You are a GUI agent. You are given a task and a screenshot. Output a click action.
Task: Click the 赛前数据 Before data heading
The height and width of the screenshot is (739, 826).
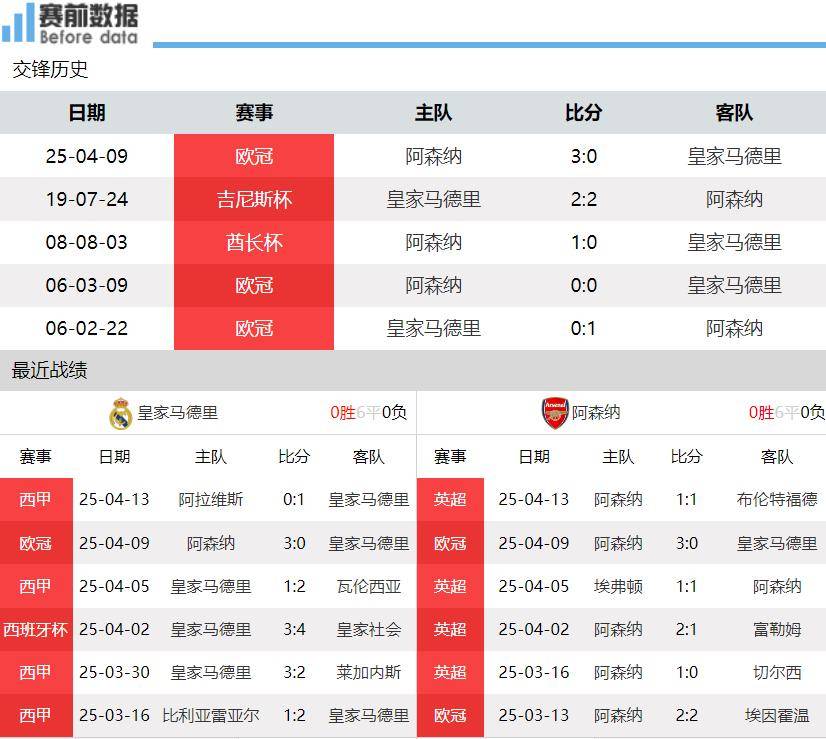[88, 23]
